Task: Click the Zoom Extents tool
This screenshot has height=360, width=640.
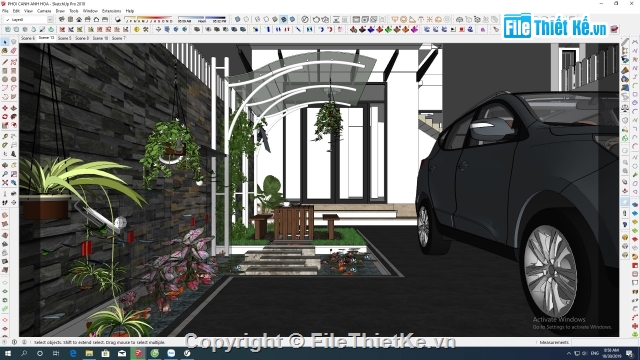Action: click(x=5, y=183)
